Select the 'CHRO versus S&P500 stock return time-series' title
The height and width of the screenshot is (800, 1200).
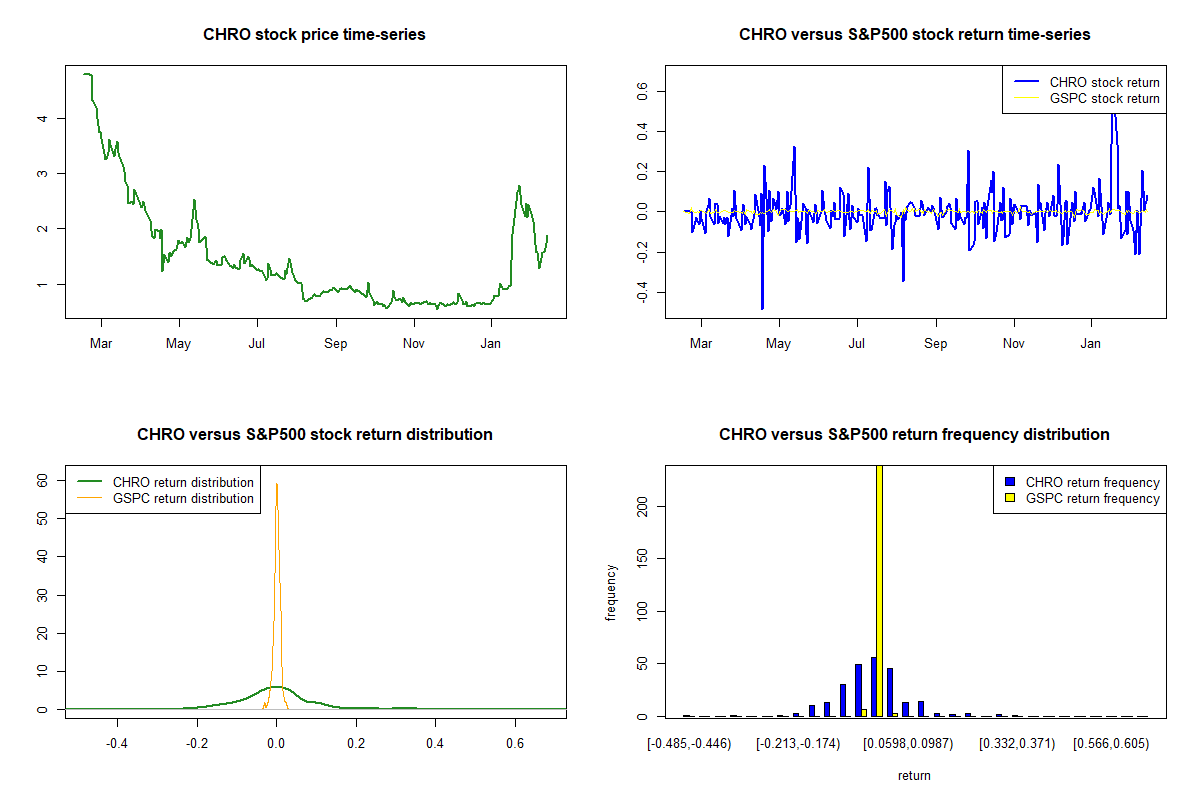pos(914,35)
